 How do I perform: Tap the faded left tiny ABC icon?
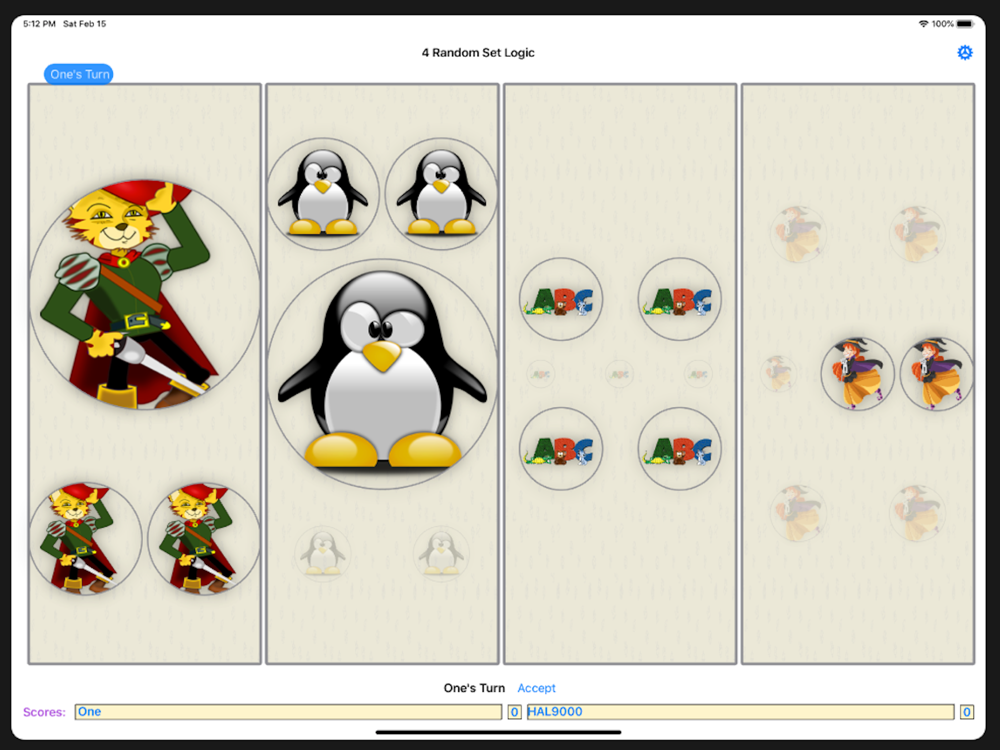pos(541,374)
